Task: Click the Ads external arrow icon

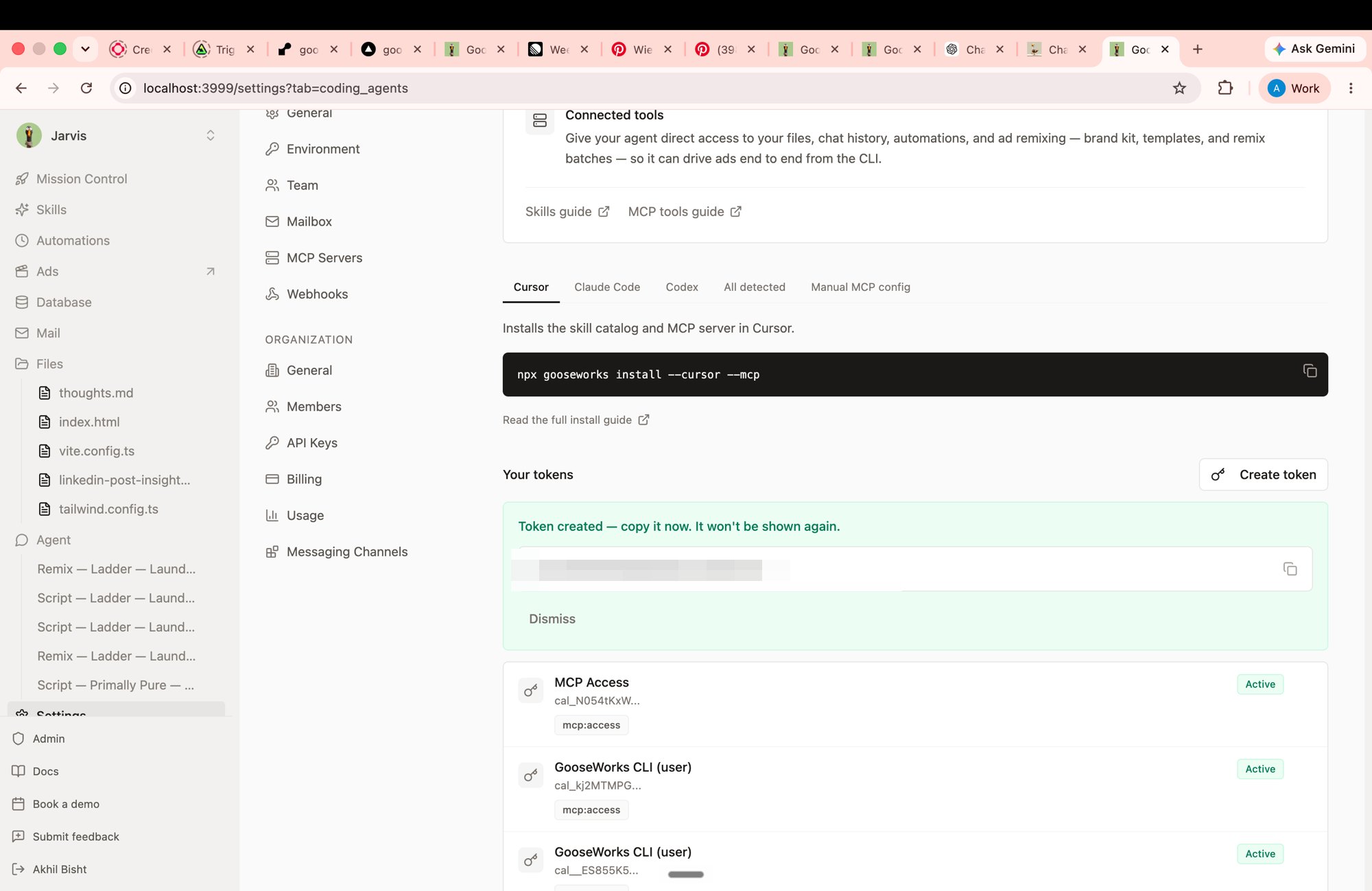Action: pos(211,271)
